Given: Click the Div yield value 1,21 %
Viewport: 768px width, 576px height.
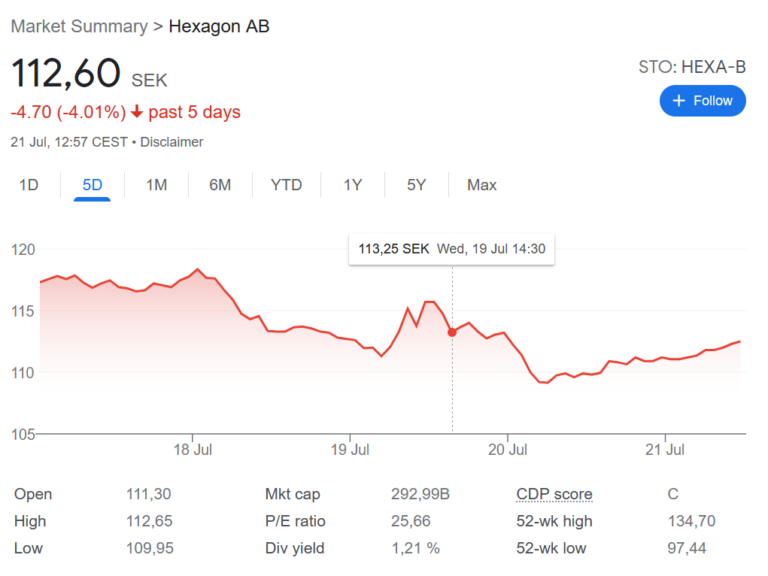Looking at the screenshot, I should point(415,548).
